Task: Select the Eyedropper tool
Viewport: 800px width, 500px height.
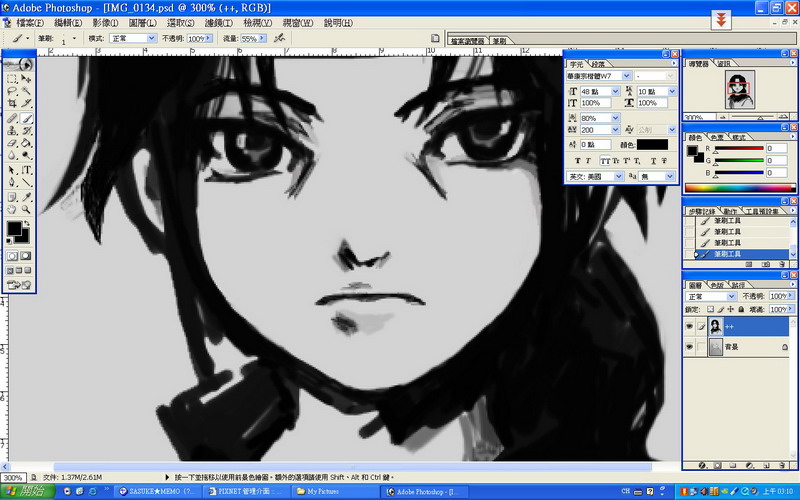Action: tap(26, 197)
